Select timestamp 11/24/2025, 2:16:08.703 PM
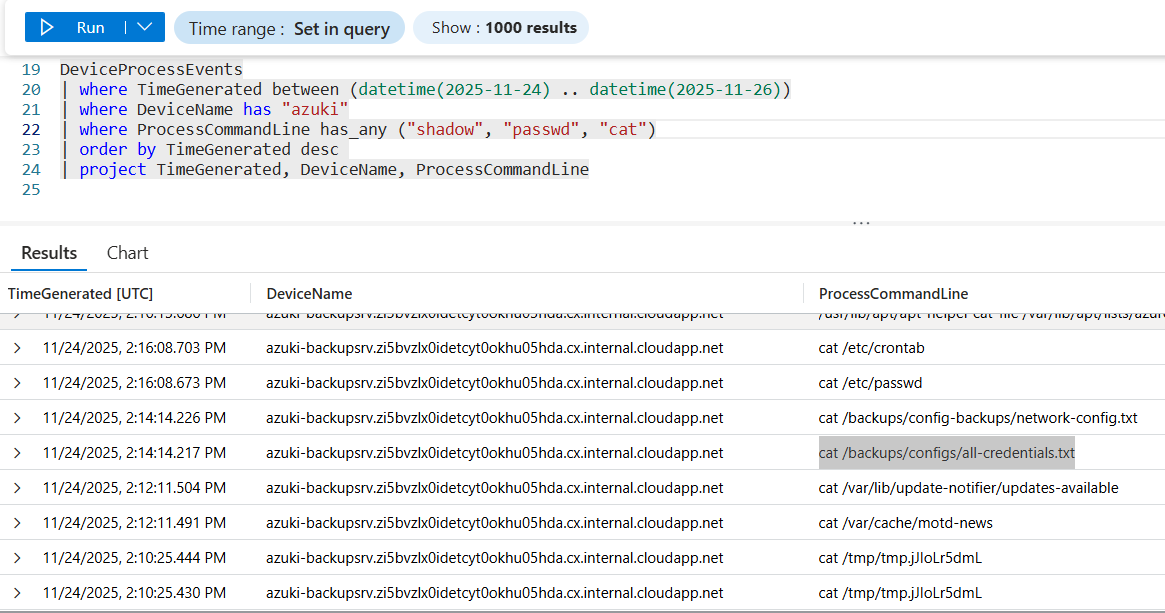 134,348
